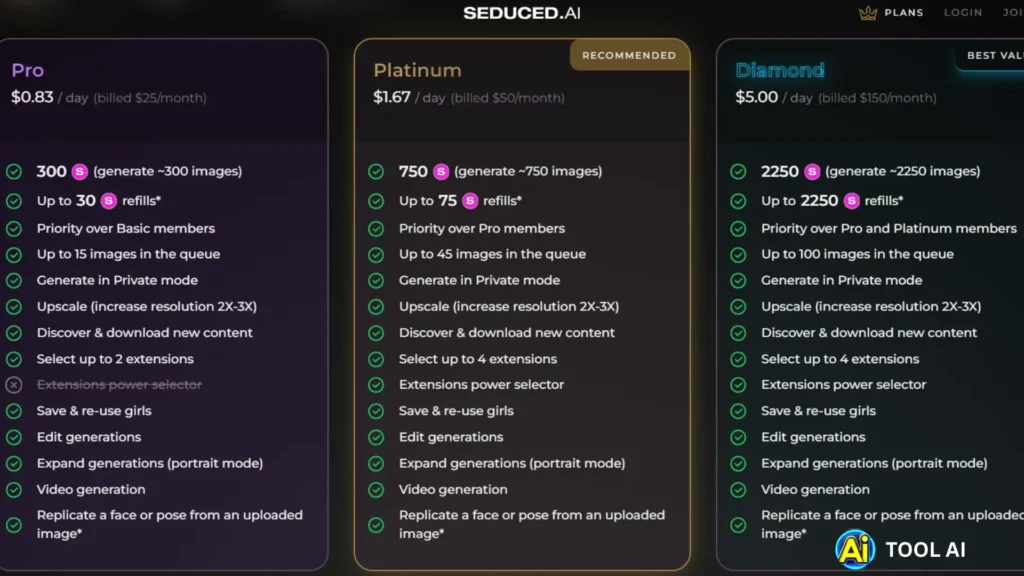
Task: Click the pink coin icon beside Diamond's 2250 images
Action: tap(812, 171)
